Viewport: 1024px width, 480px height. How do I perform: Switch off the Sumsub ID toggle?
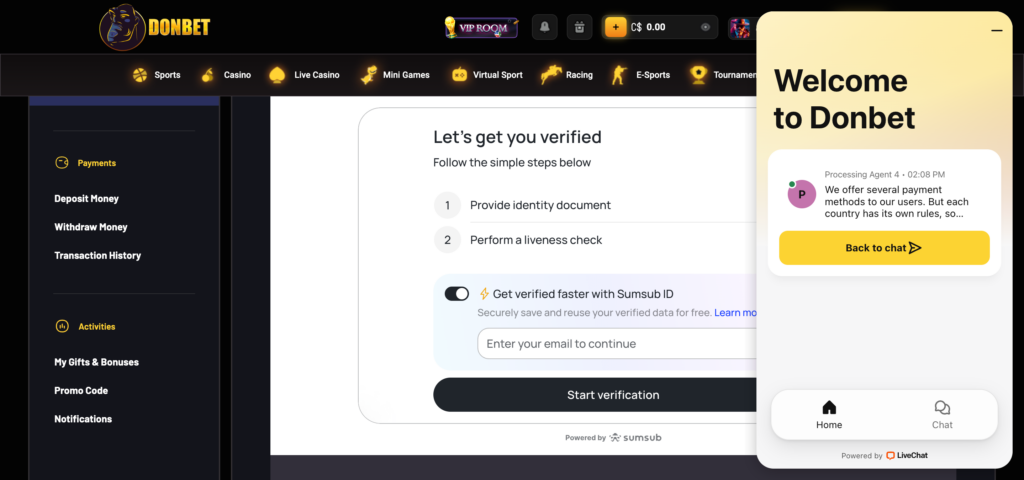click(x=457, y=294)
